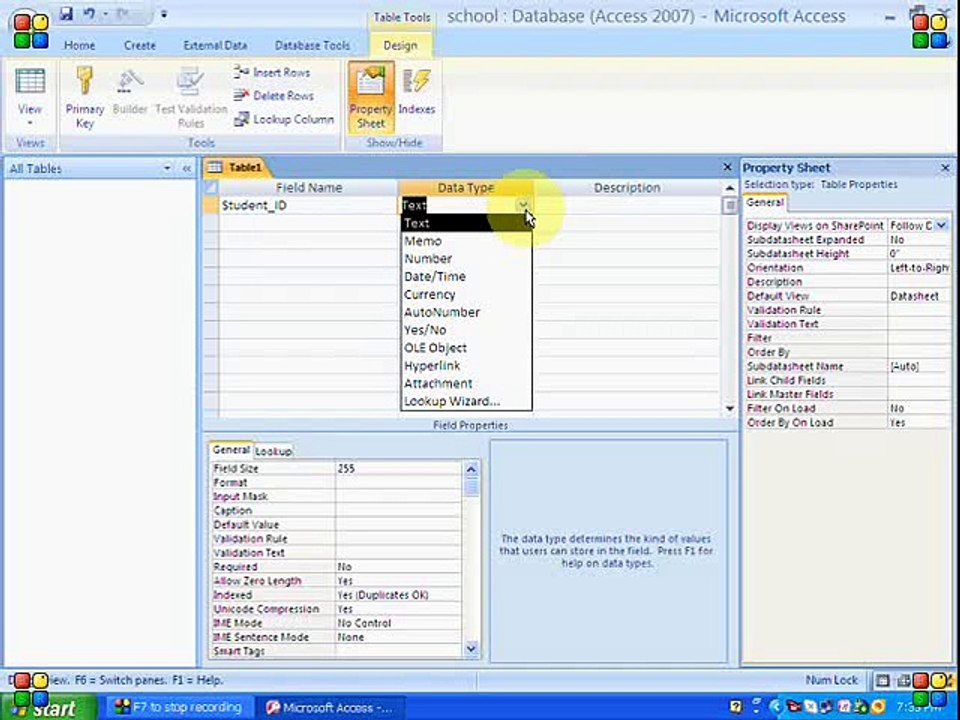Open the Database Tools ribbon tab
This screenshot has height=720, width=960.
(x=312, y=45)
